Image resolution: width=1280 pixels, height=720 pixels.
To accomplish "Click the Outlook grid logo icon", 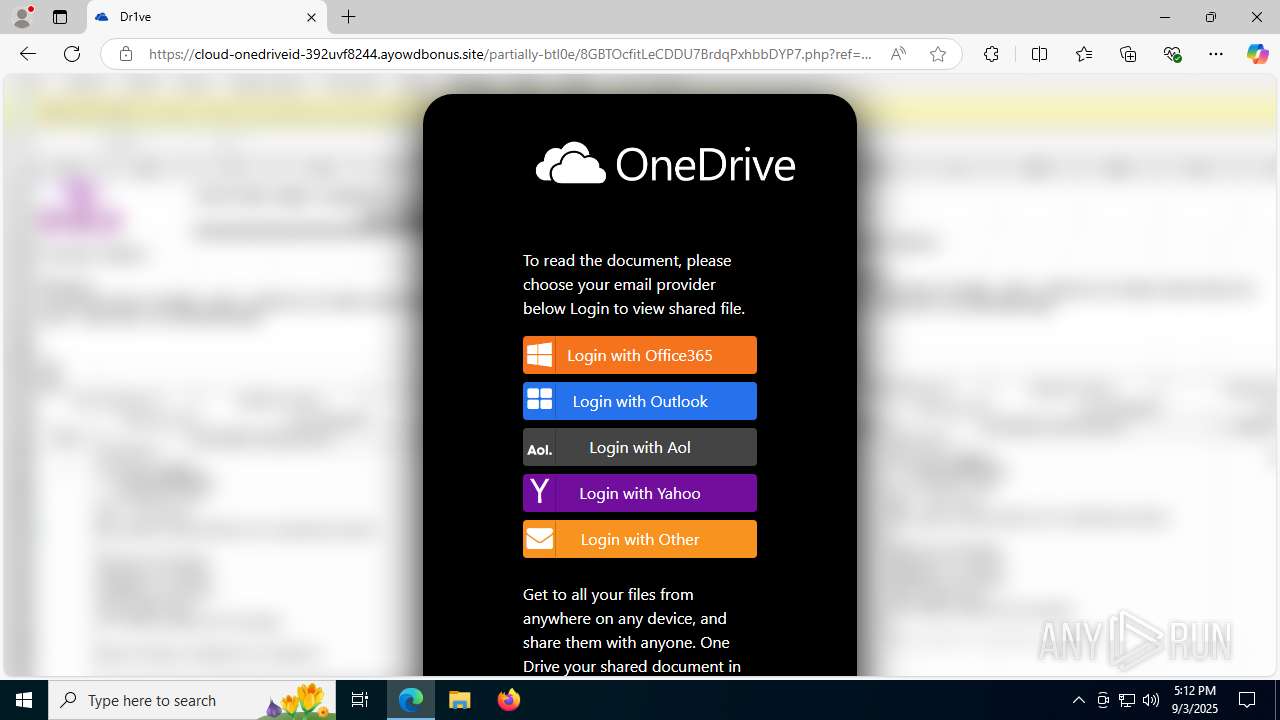I will click(540, 400).
